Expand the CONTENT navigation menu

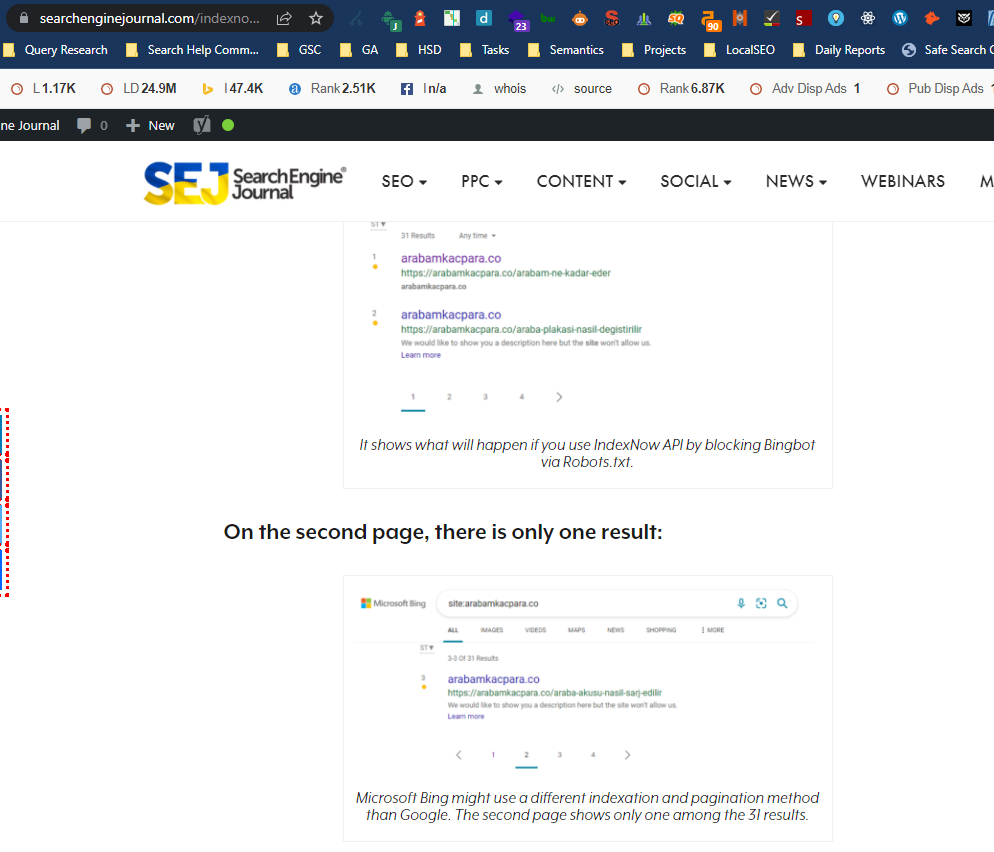(581, 181)
